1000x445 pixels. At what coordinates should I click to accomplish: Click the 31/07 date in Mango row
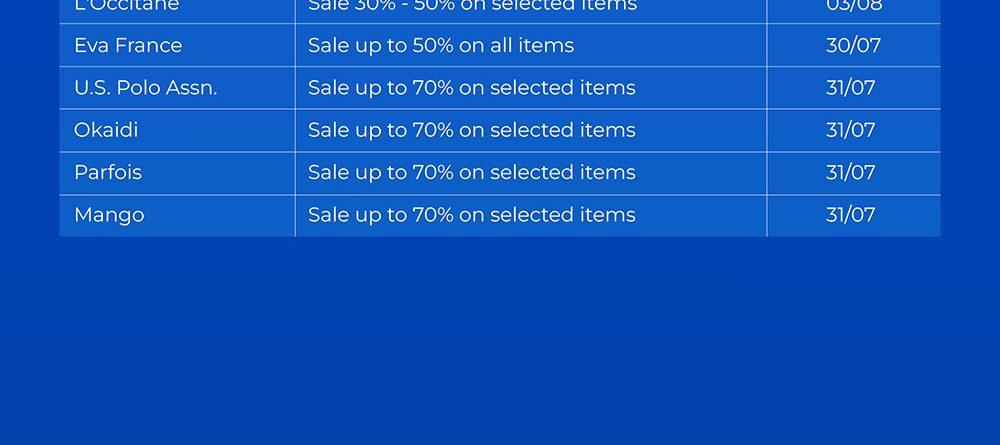[850, 215]
